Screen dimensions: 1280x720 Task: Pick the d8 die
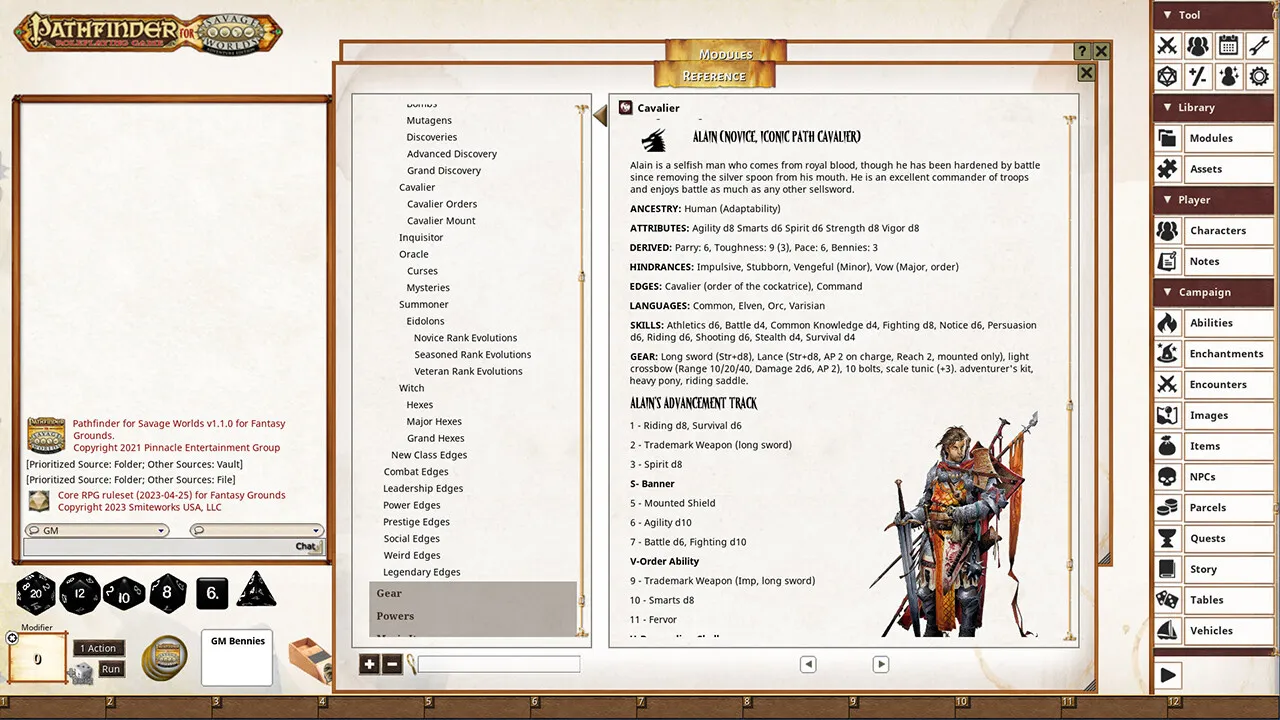[168, 593]
